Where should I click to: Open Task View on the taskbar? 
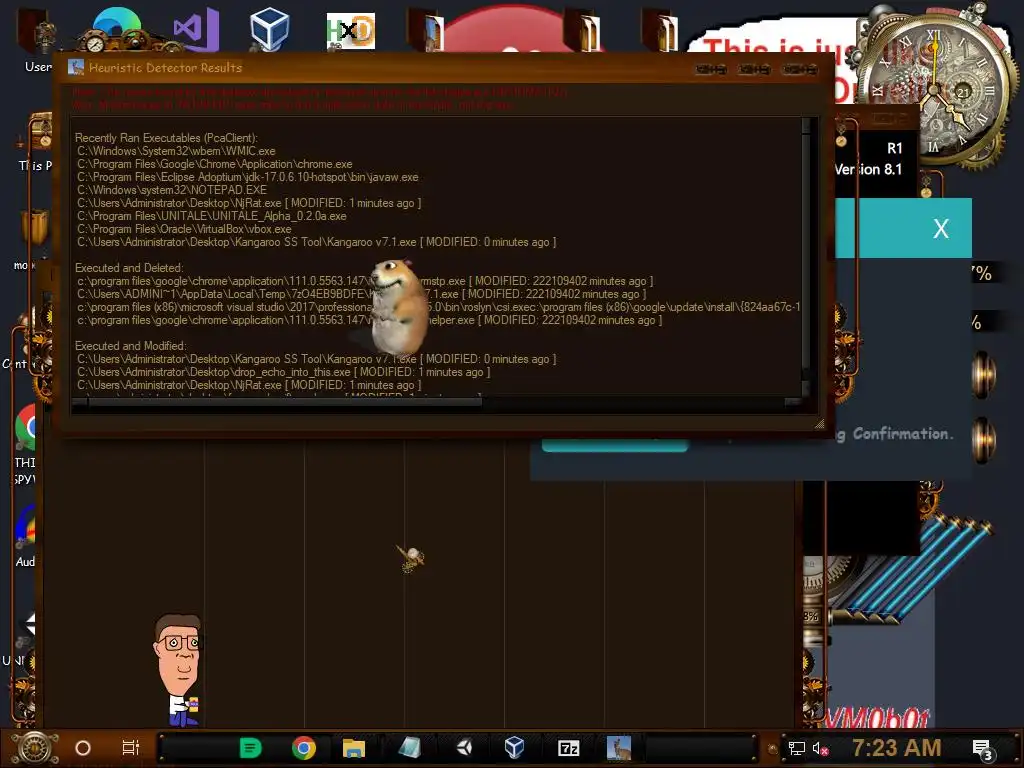coord(131,748)
